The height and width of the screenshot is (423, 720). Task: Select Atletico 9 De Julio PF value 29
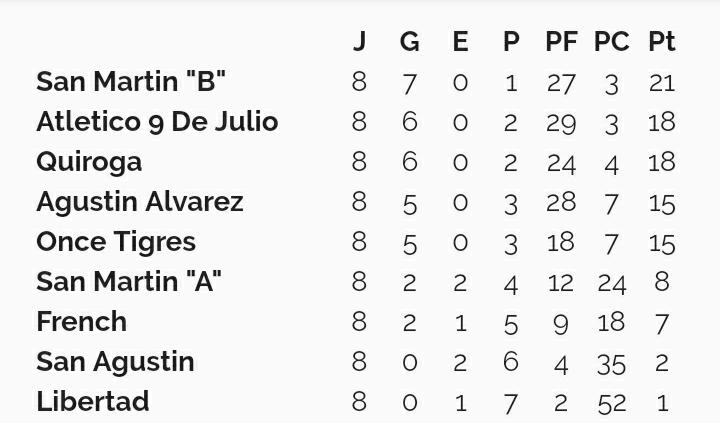(561, 123)
